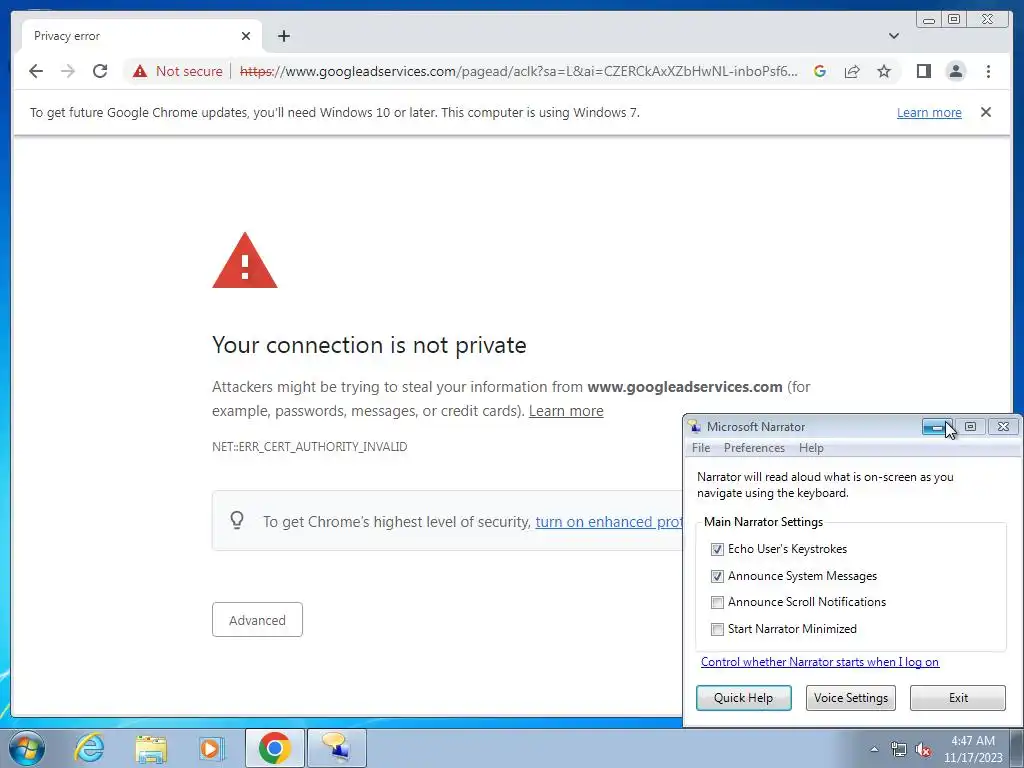
Task: Close the Privacy error tab
Action: [246, 36]
